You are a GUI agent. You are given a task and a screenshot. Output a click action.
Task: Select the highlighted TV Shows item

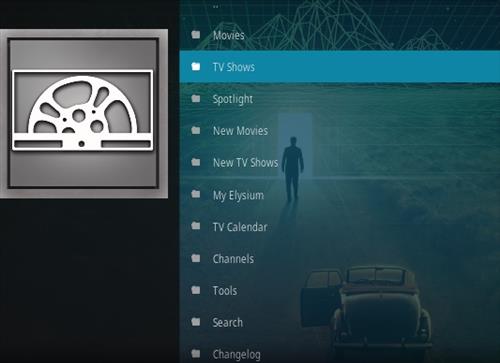click(340, 67)
